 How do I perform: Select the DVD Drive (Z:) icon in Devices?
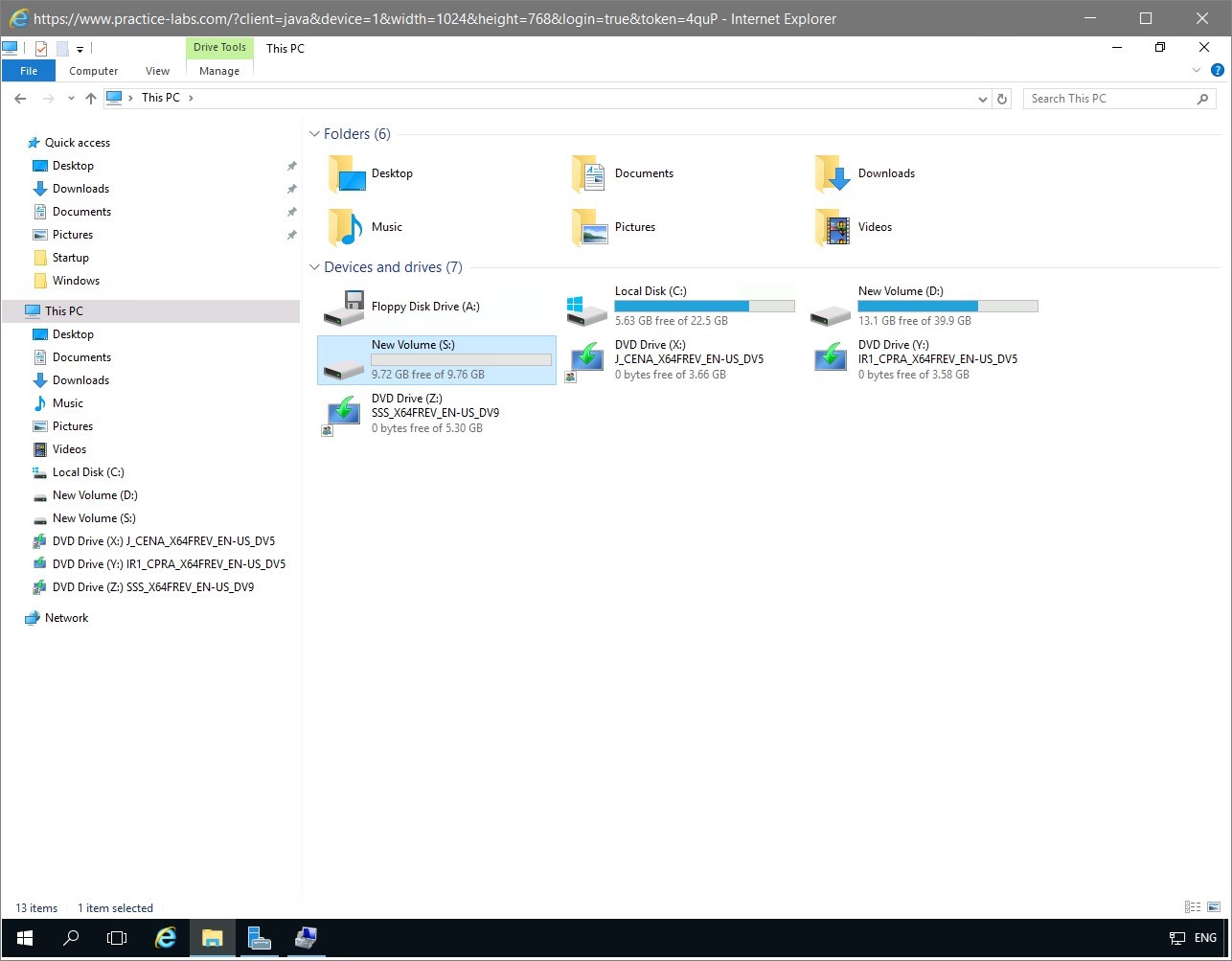coord(344,415)
